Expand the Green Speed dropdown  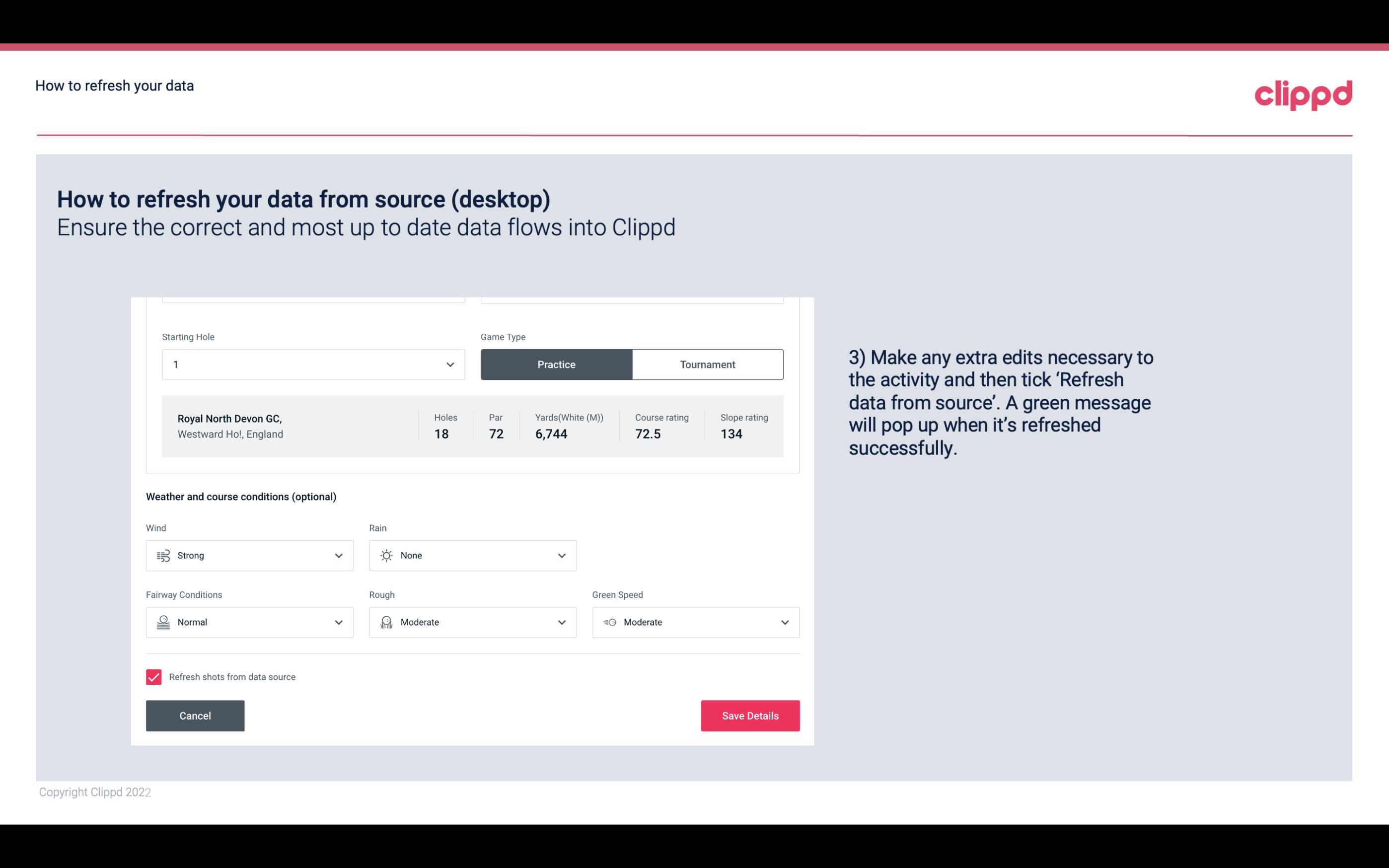pyautogui.click(x=783, y=622)
